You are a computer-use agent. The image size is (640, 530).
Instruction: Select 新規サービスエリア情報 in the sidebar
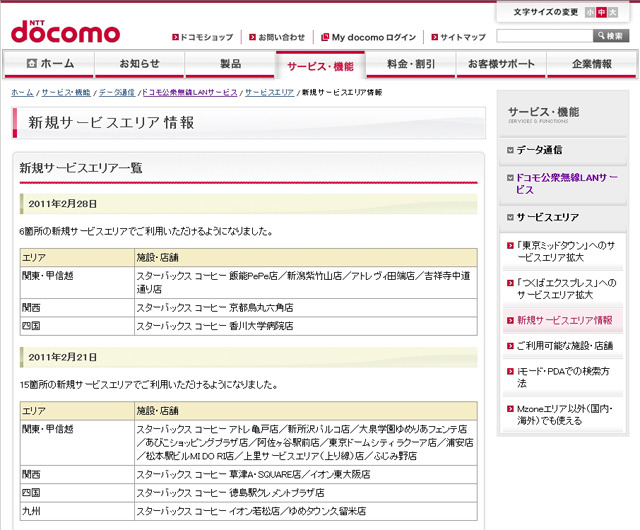tap(565, 320)
